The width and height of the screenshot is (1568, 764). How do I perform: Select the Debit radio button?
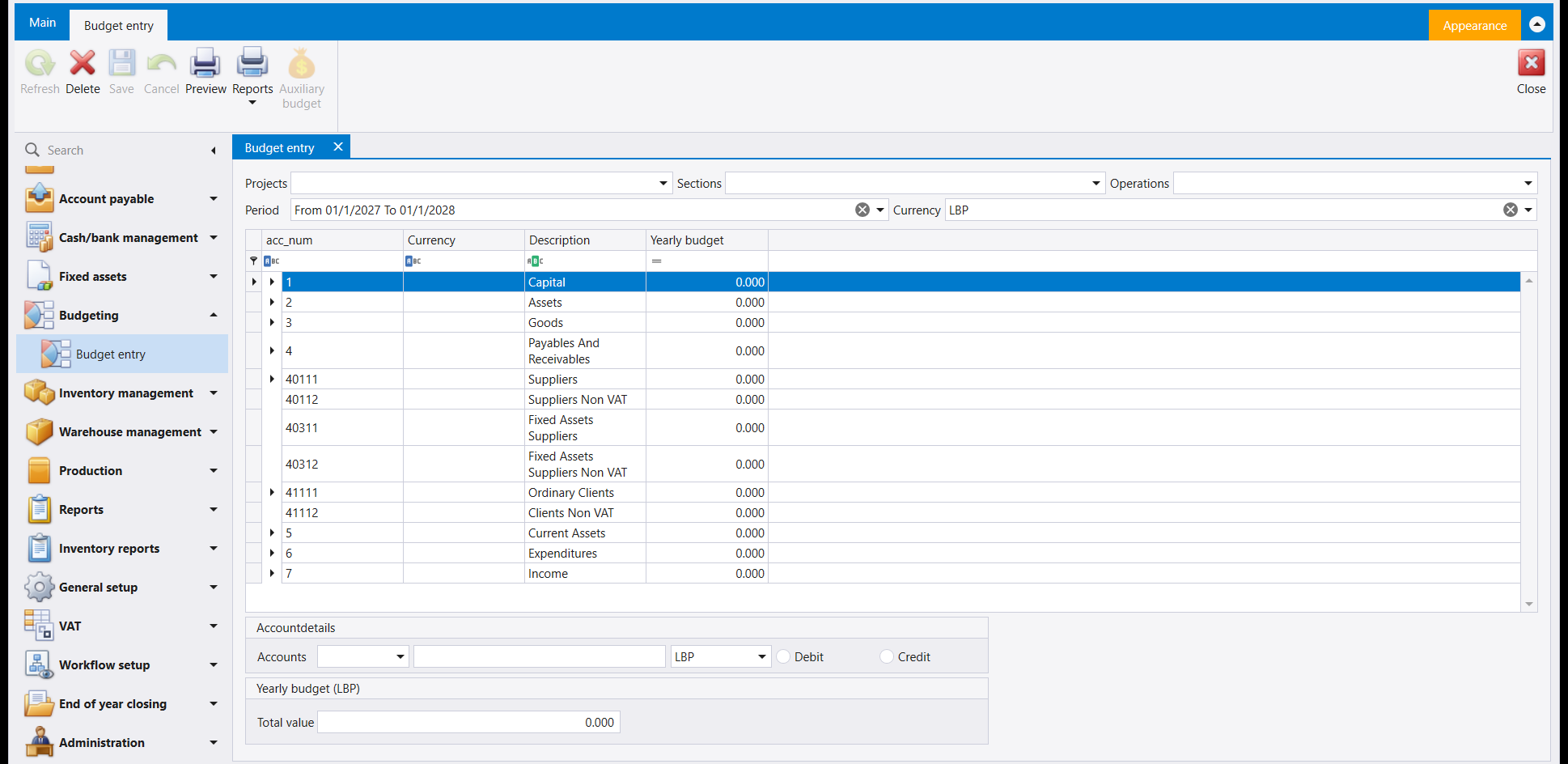point(783,656)
